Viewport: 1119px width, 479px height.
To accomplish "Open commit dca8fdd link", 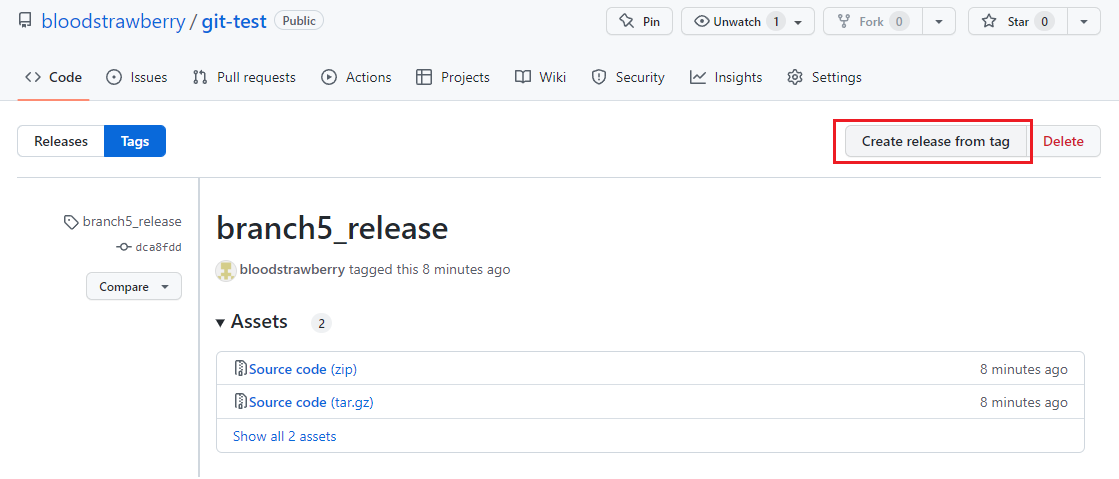I will pos(158,247).
